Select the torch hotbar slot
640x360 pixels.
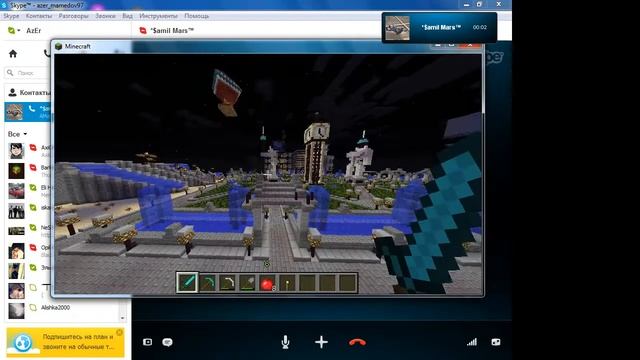[287, 282]
